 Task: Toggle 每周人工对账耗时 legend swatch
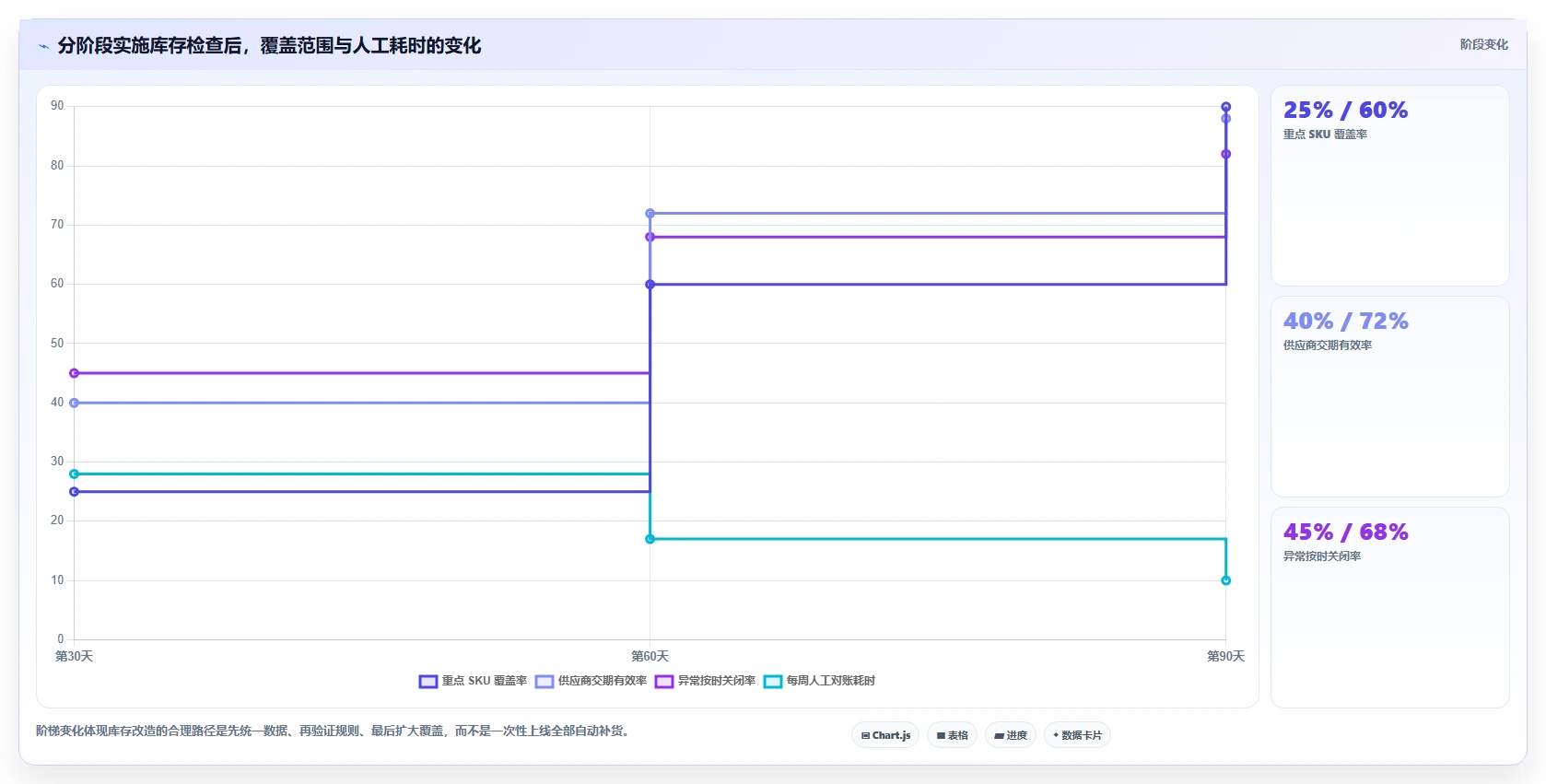pyautogui.click(x=772, y=682)
